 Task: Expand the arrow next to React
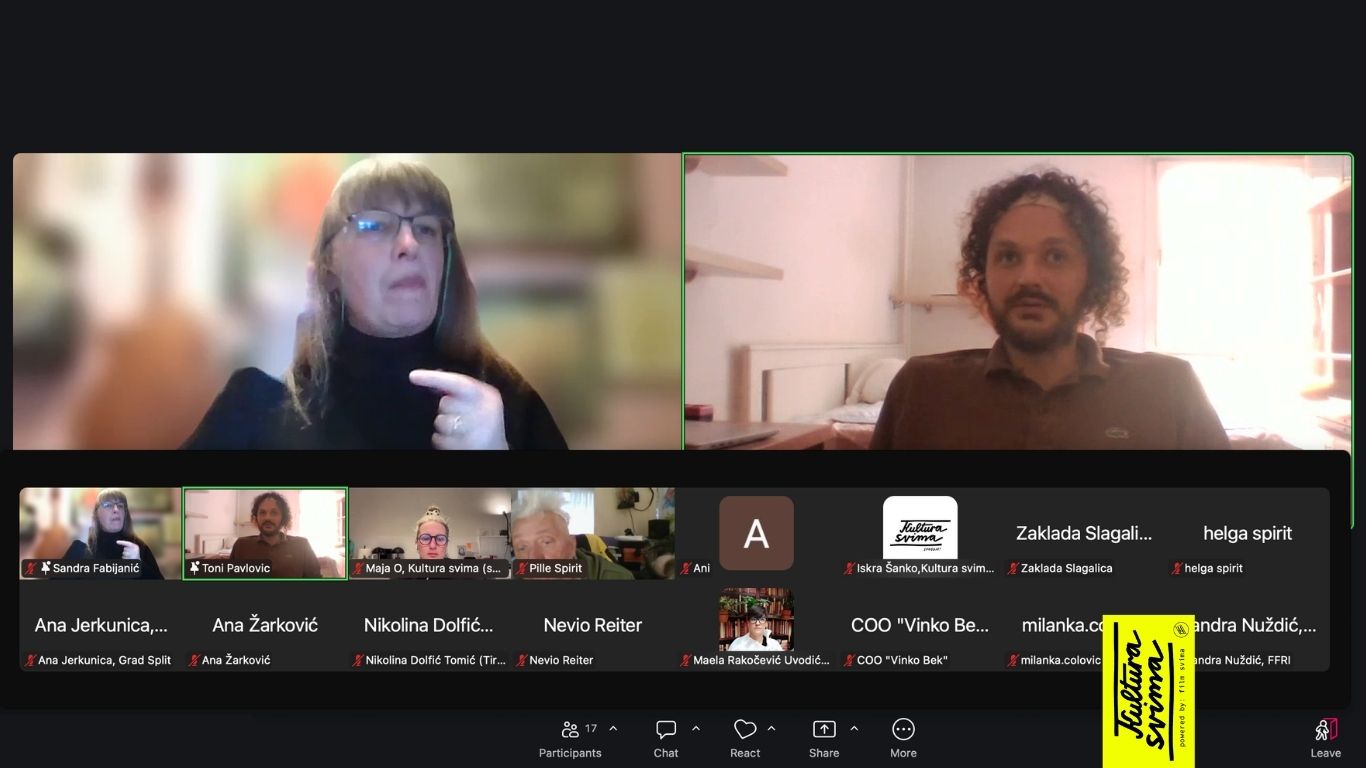pyautogui.click(x=771, y=729)
